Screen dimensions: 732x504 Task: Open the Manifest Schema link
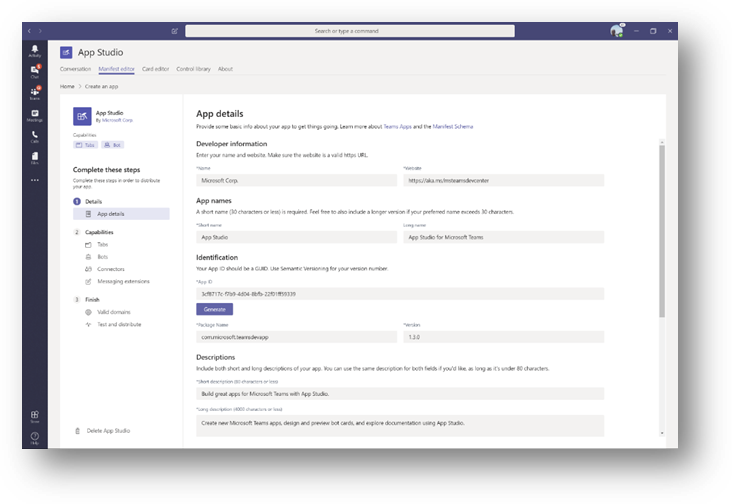coord(452,126)
